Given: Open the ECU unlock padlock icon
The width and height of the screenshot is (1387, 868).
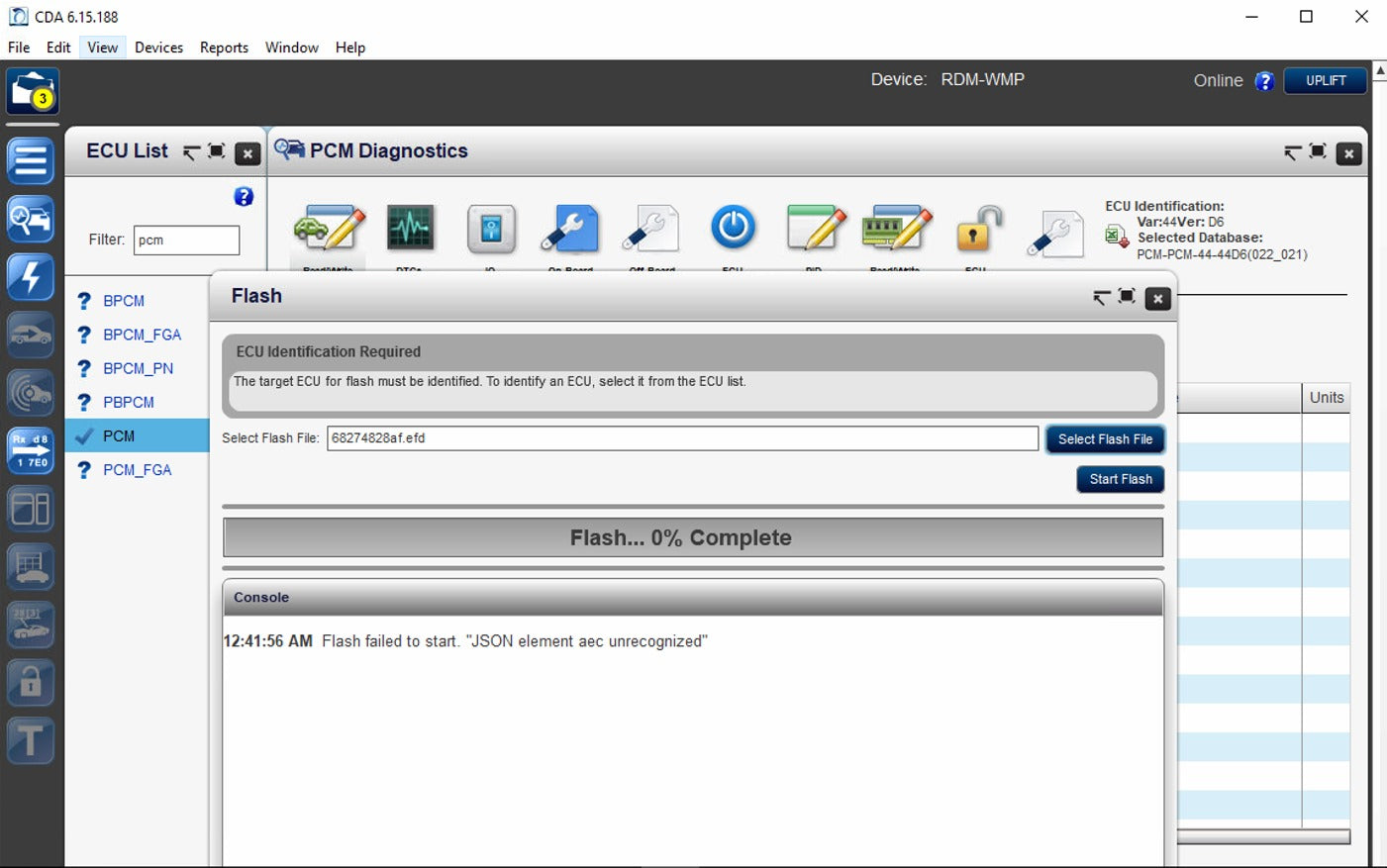Looking at the screenshot, I should [977, 230].
